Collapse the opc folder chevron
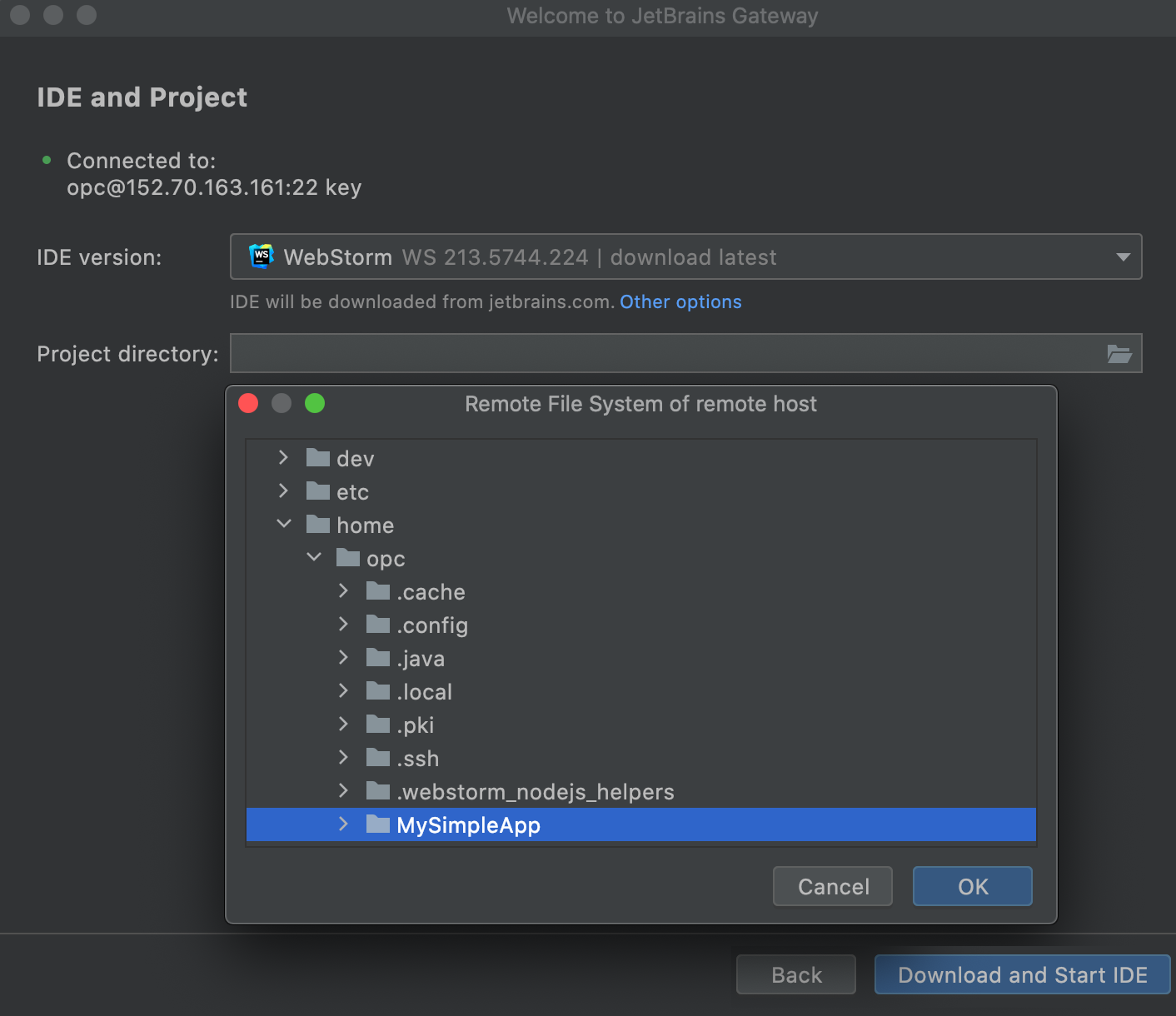Image resolution: width=1176 pixels, height=1016 pixels. pos(314,557)
